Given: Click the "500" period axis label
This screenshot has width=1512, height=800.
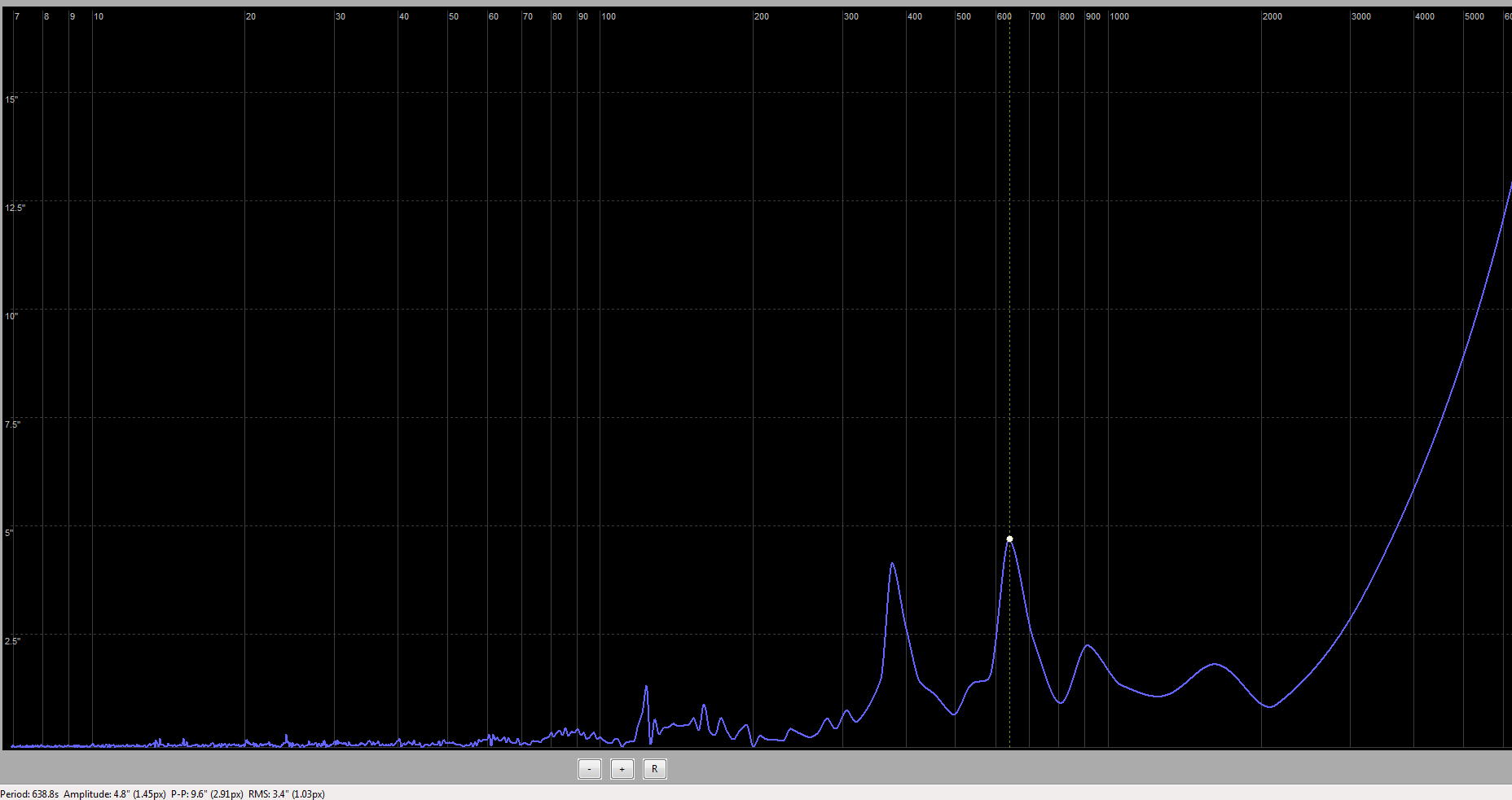Looking at the screenshot, I should click(x=964, y=16).
